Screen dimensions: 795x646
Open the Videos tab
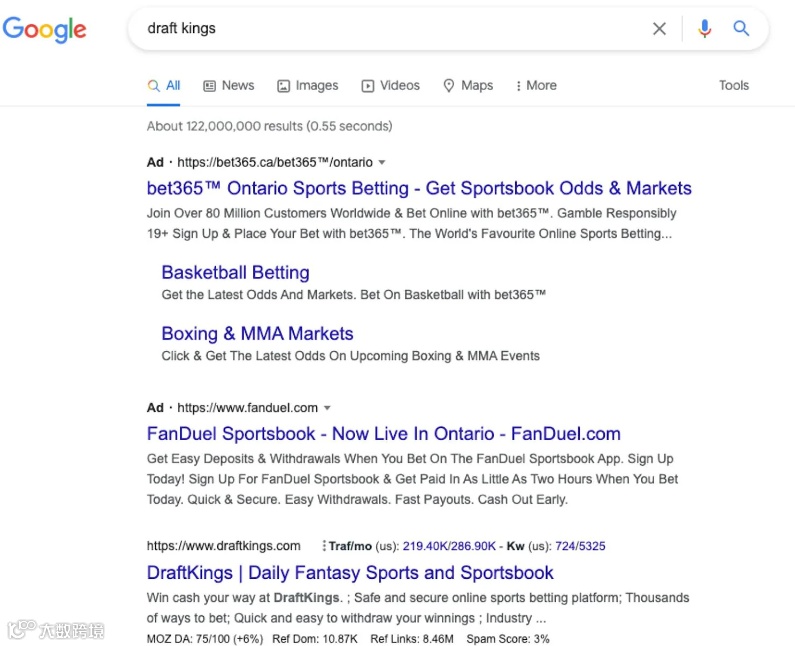tap(390, 86)
